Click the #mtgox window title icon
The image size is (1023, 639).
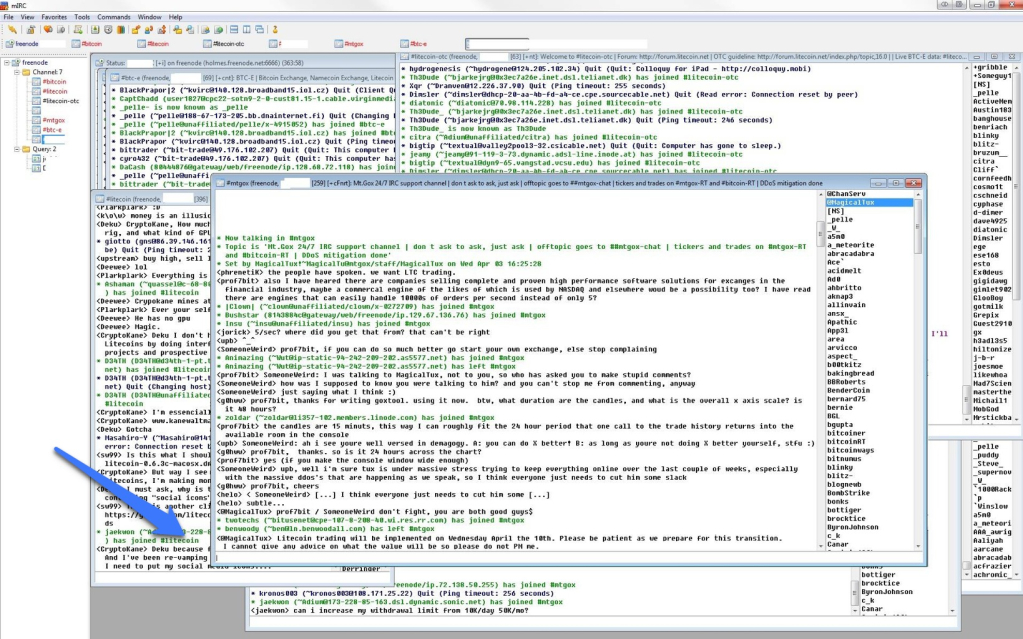tap(221, 183)
